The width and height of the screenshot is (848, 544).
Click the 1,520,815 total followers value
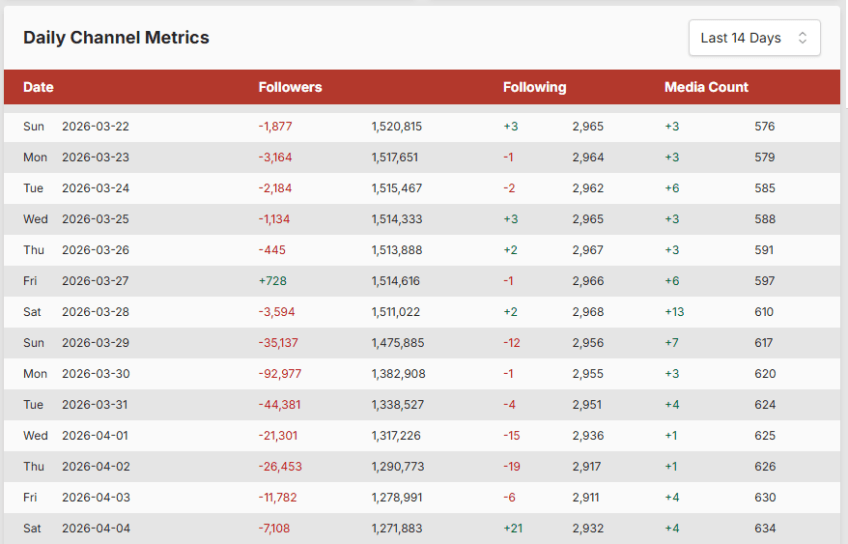[396, 127]
